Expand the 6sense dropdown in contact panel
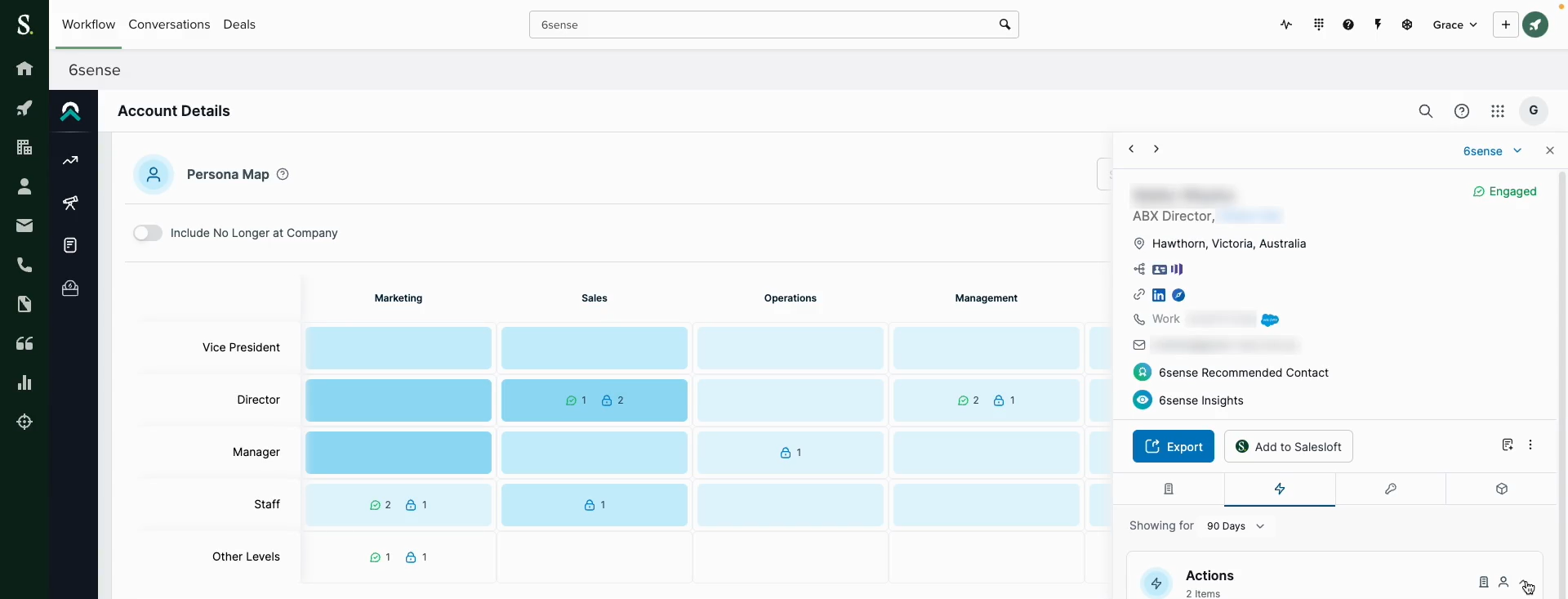The width and height of the screenshot is (1568, 599). coord(1492,151)
